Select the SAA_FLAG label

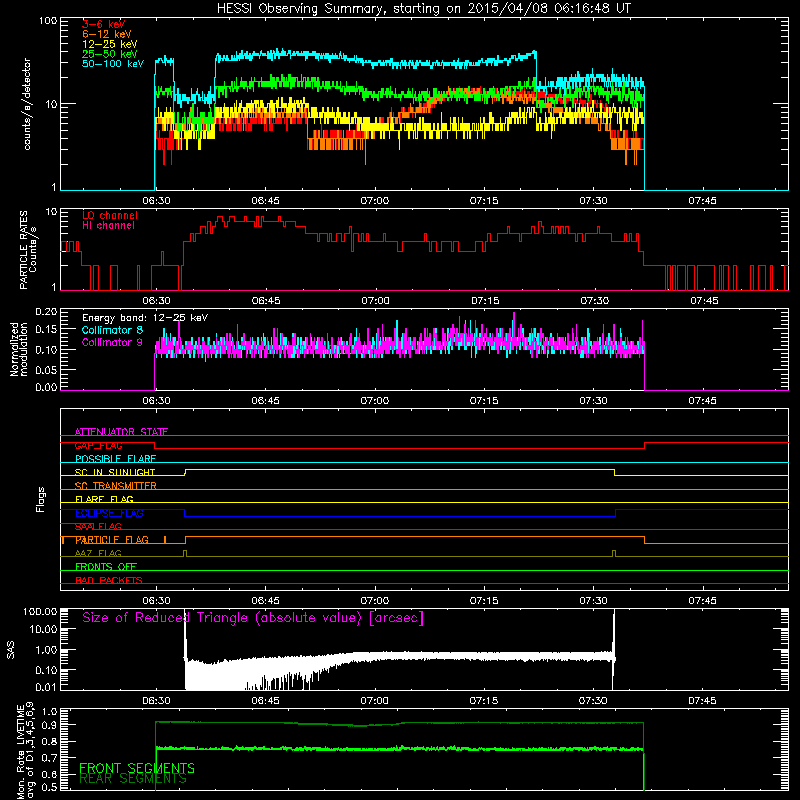[98, 527]
